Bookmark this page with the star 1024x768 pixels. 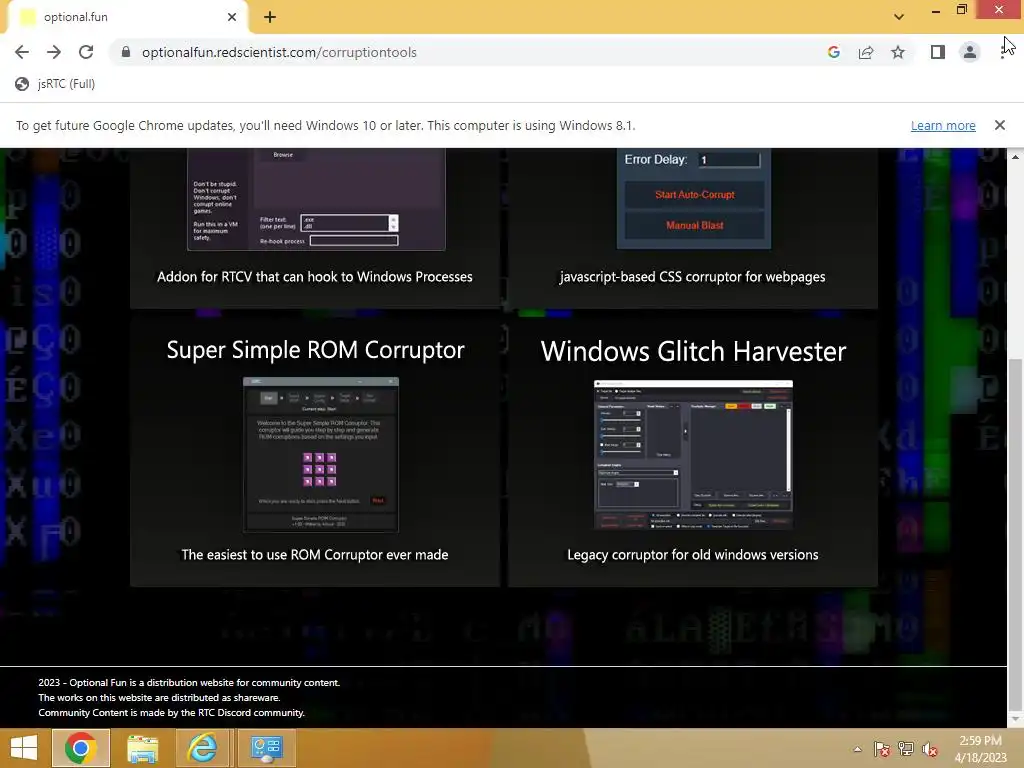click(898, 52)
